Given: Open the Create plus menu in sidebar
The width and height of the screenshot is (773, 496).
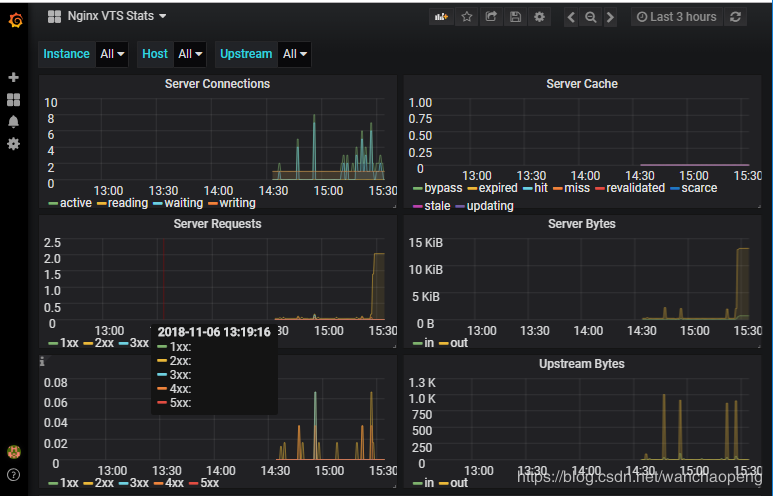Looking at the screenshot, I should pos(14,77).
